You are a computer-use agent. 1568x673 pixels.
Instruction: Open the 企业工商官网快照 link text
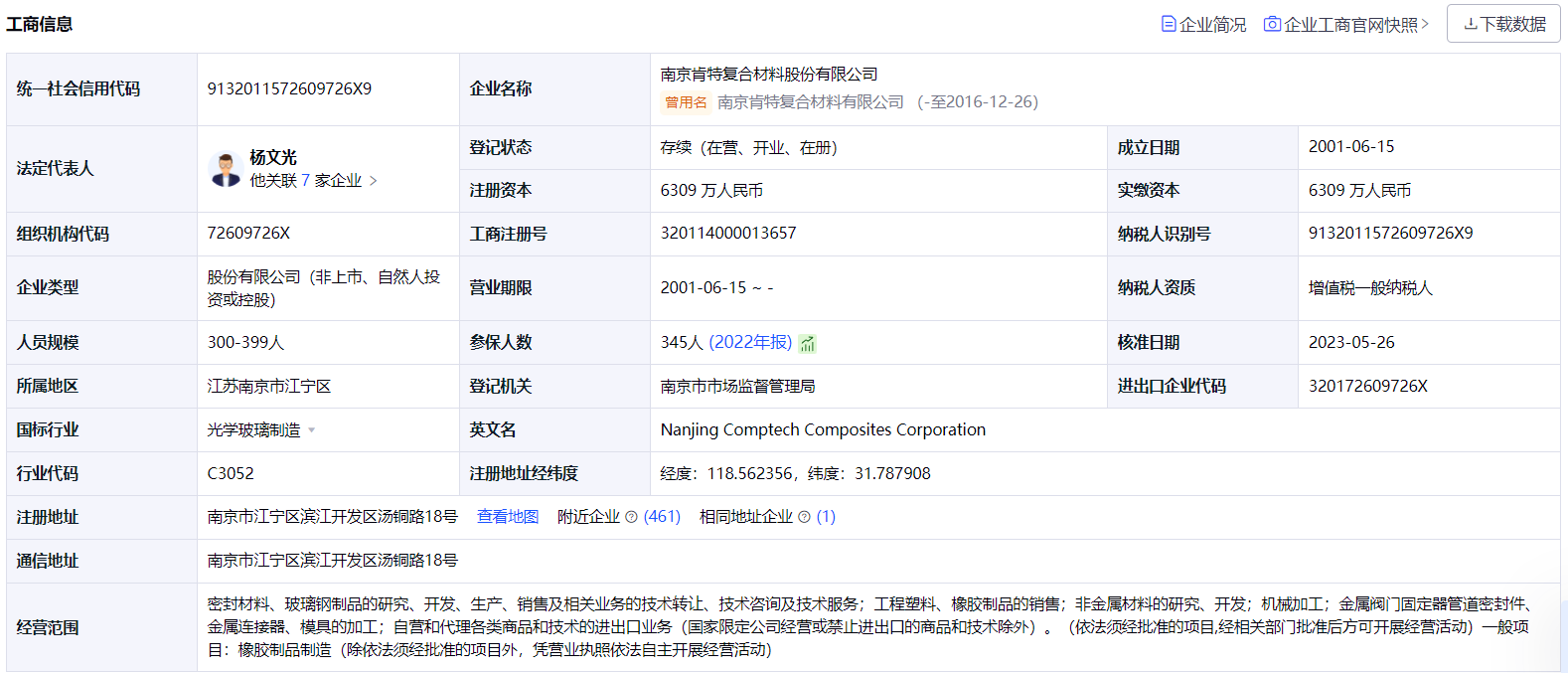[1350, 24]
